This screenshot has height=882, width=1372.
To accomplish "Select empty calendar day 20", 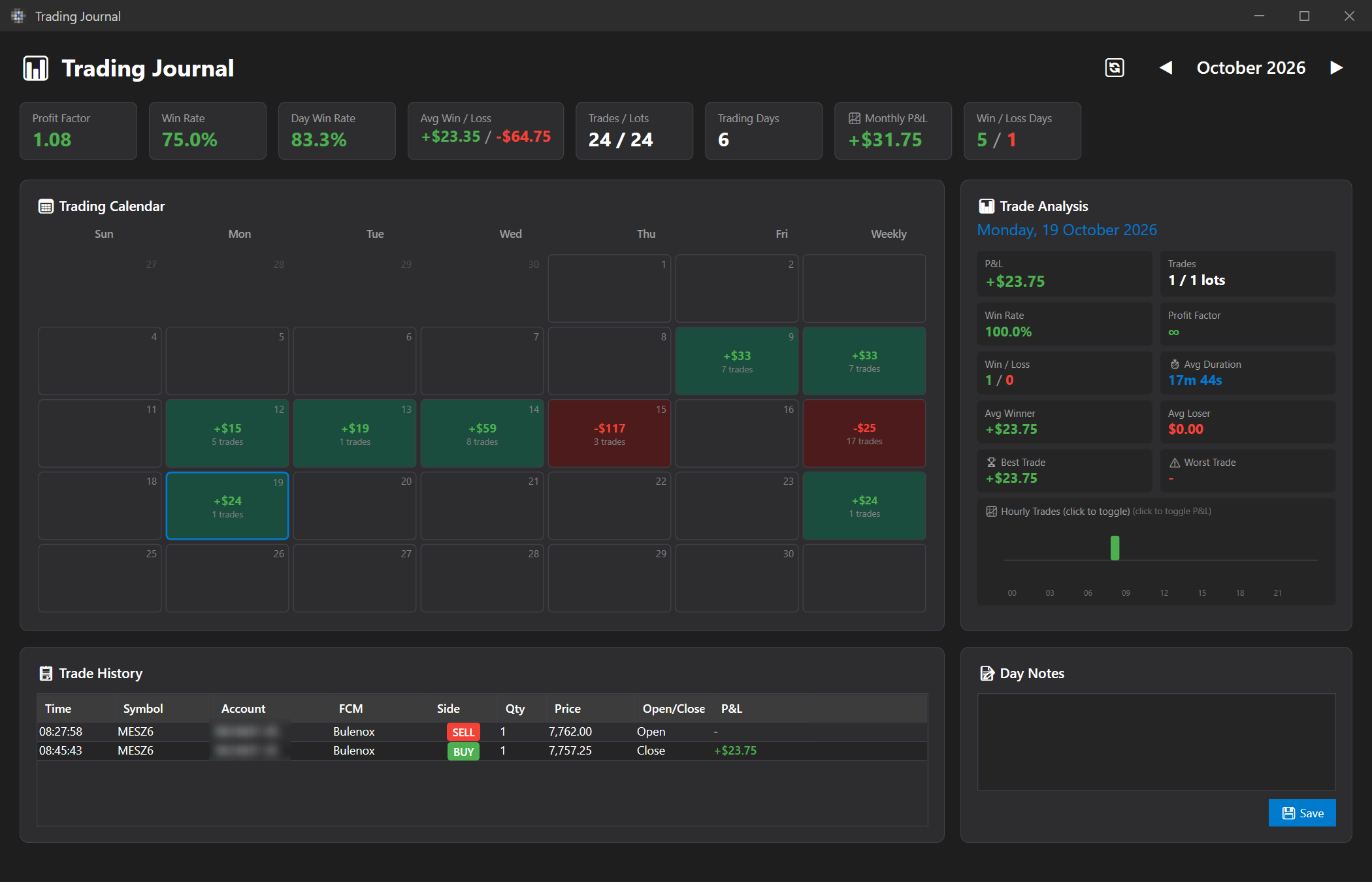I will 355,506.
